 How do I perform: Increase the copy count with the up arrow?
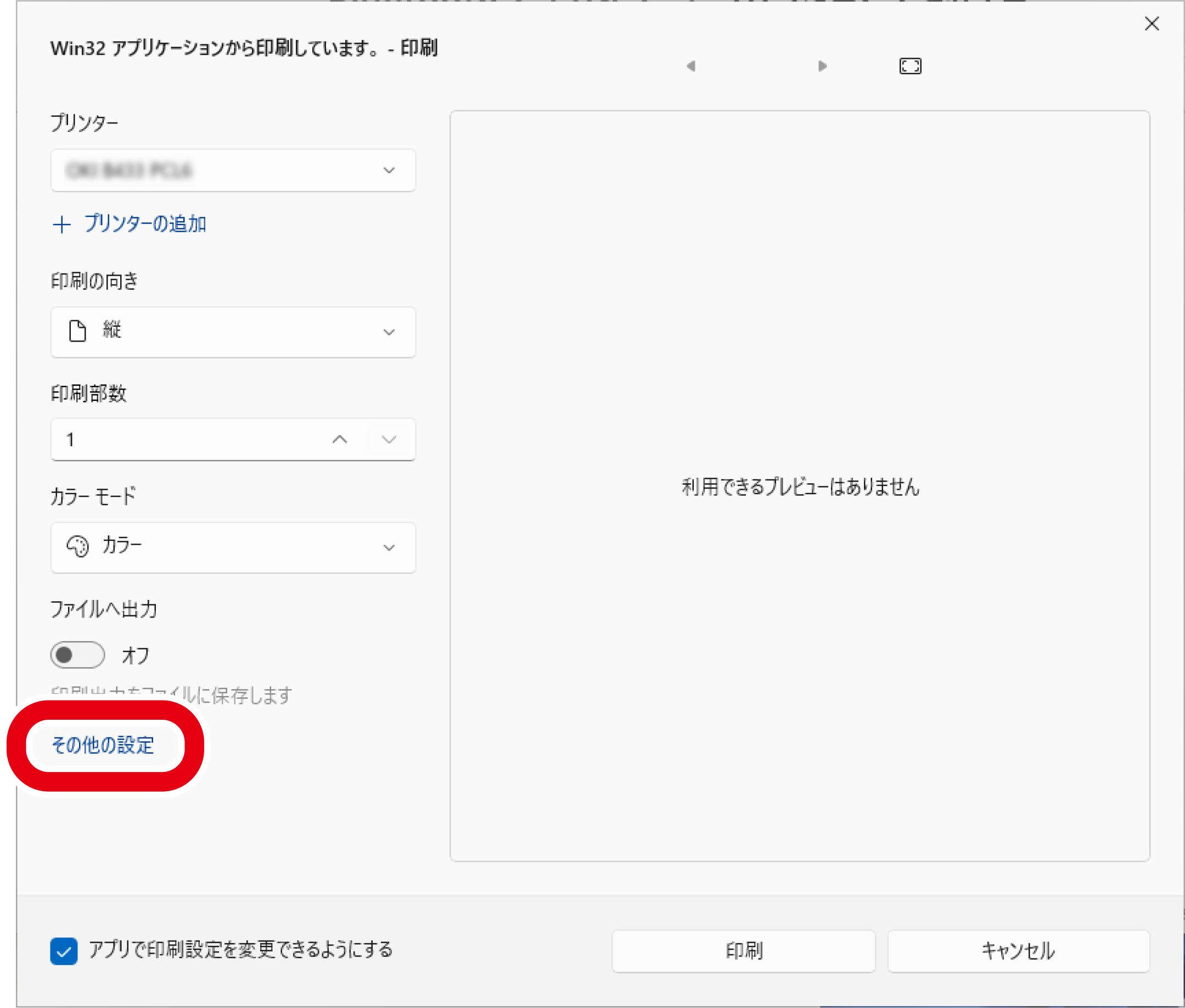point(340,439)
